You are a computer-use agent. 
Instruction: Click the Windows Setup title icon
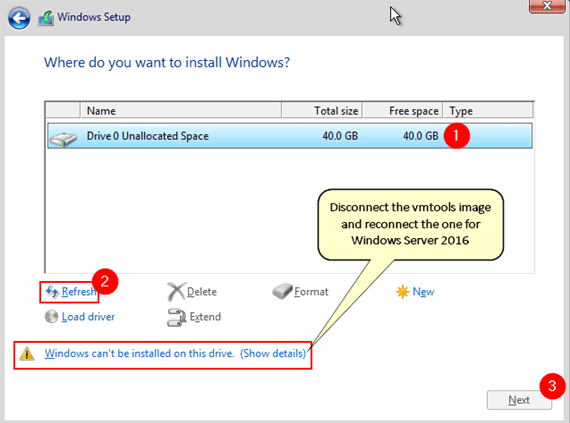46,18
